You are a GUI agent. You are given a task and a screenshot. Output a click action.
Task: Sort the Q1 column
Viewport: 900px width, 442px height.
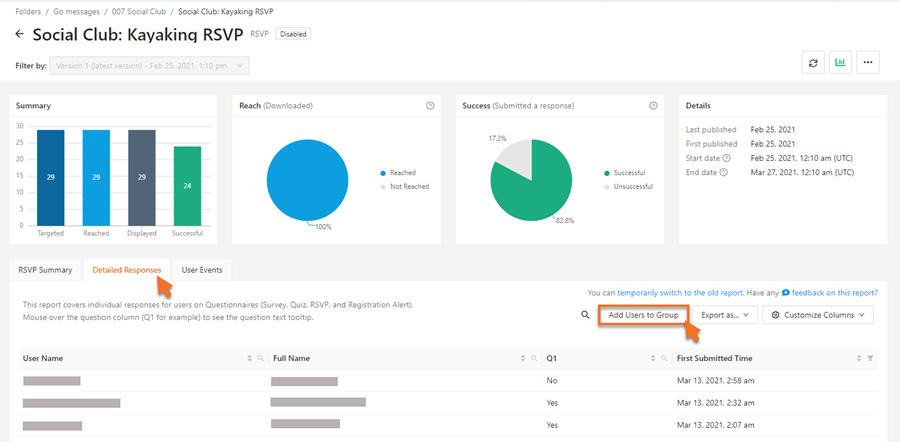[653, 358]
